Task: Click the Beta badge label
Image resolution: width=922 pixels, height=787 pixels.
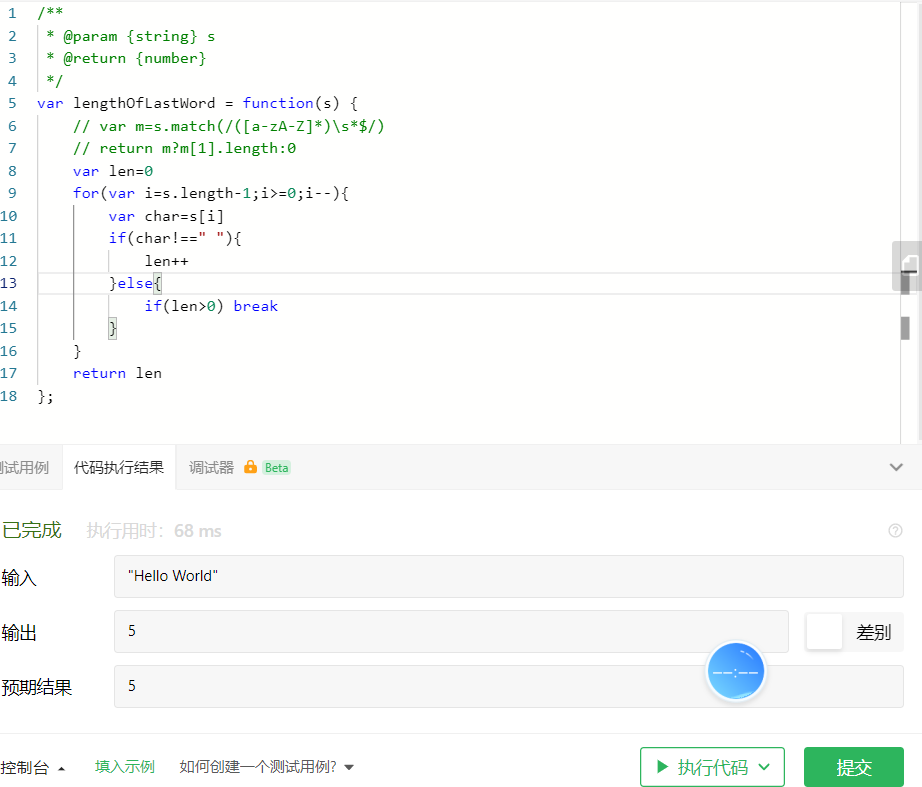Action: 276,468
